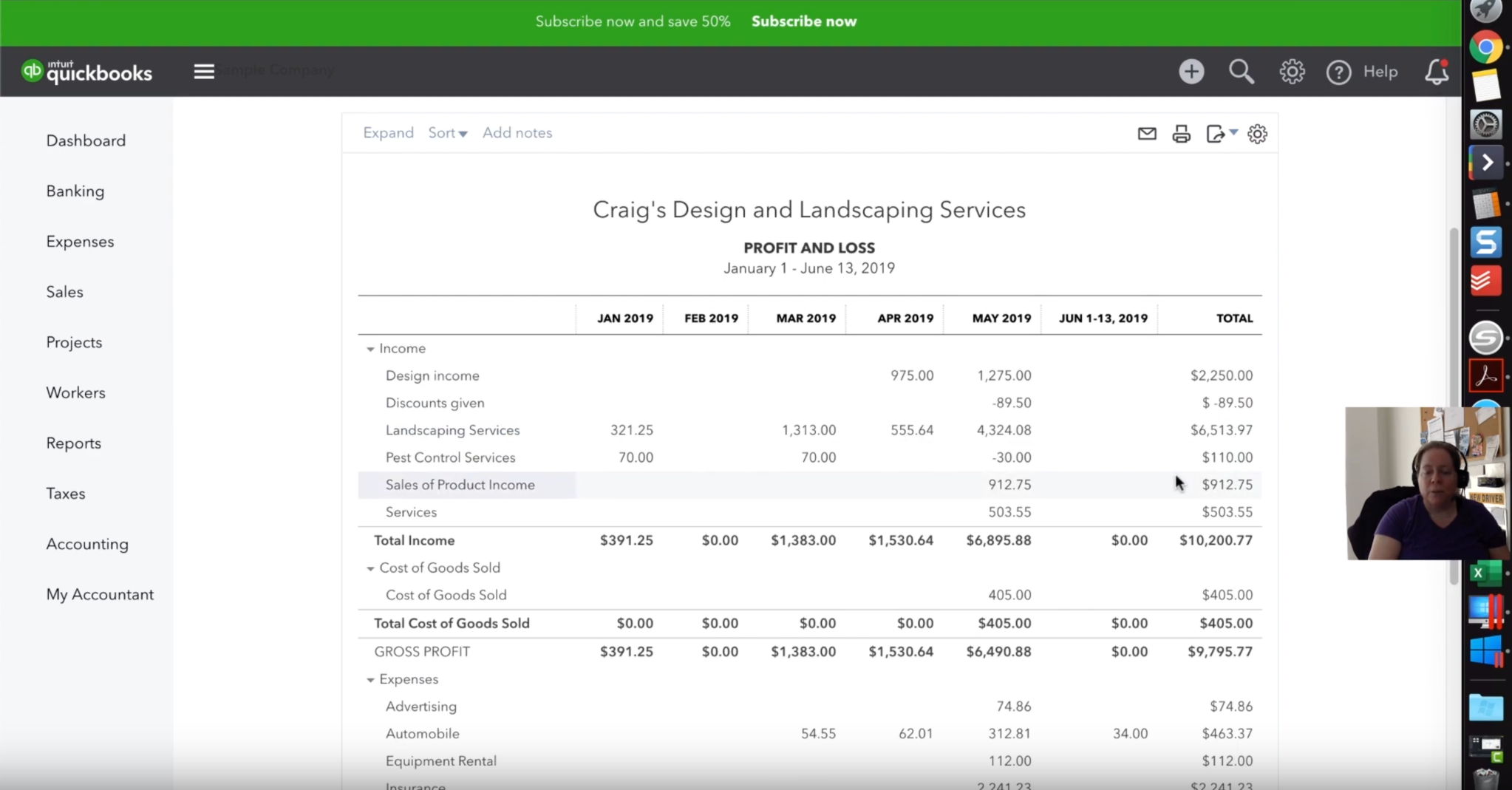Screen dimensions: 1512x790
Task: Open the Export report dropdown
Action: coord(1221,134)
